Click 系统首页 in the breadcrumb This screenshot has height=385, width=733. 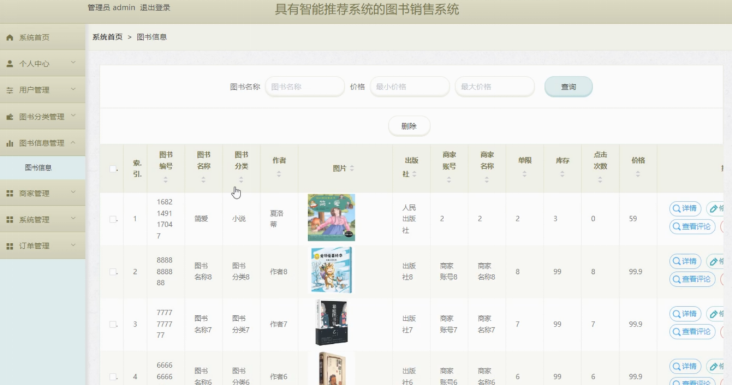pyautogui.click(x=107, y=37)
